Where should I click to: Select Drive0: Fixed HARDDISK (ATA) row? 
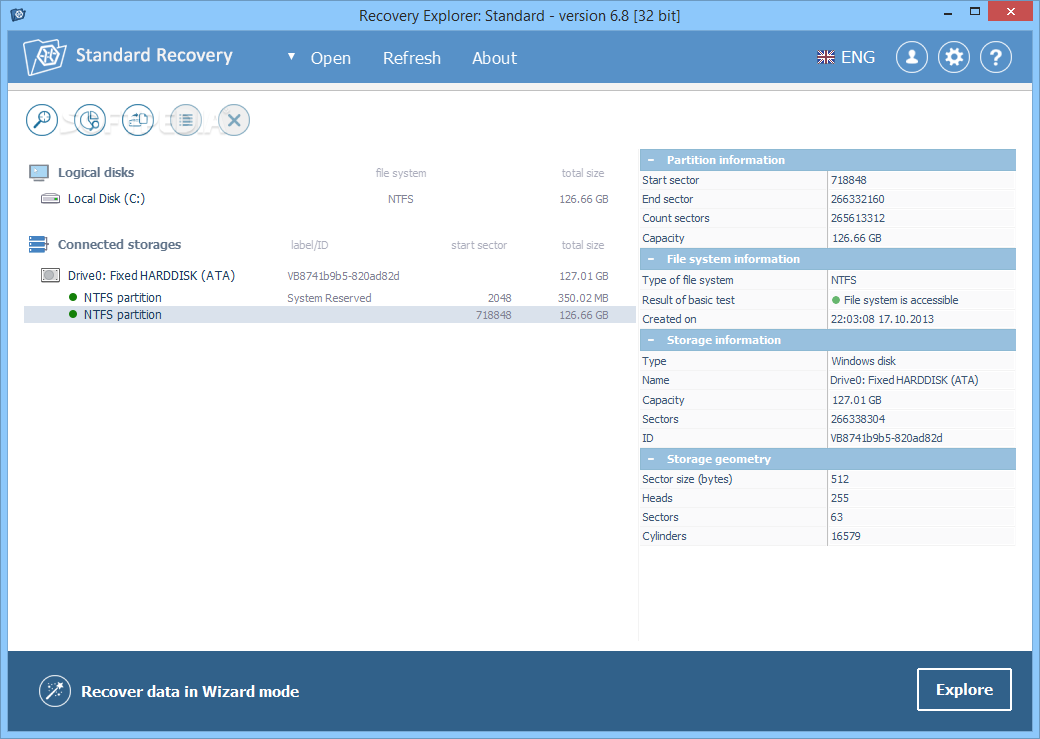point(330,275)
